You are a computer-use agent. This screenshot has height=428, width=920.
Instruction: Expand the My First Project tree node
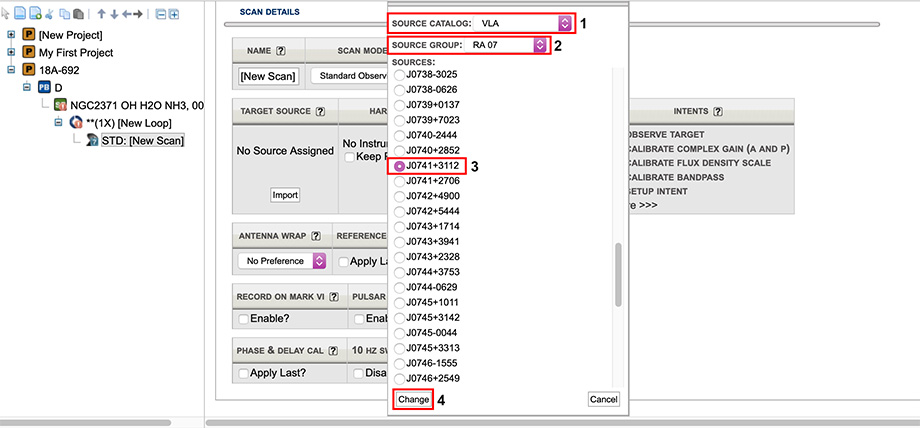pyautogui.click(x=11, y=52)
